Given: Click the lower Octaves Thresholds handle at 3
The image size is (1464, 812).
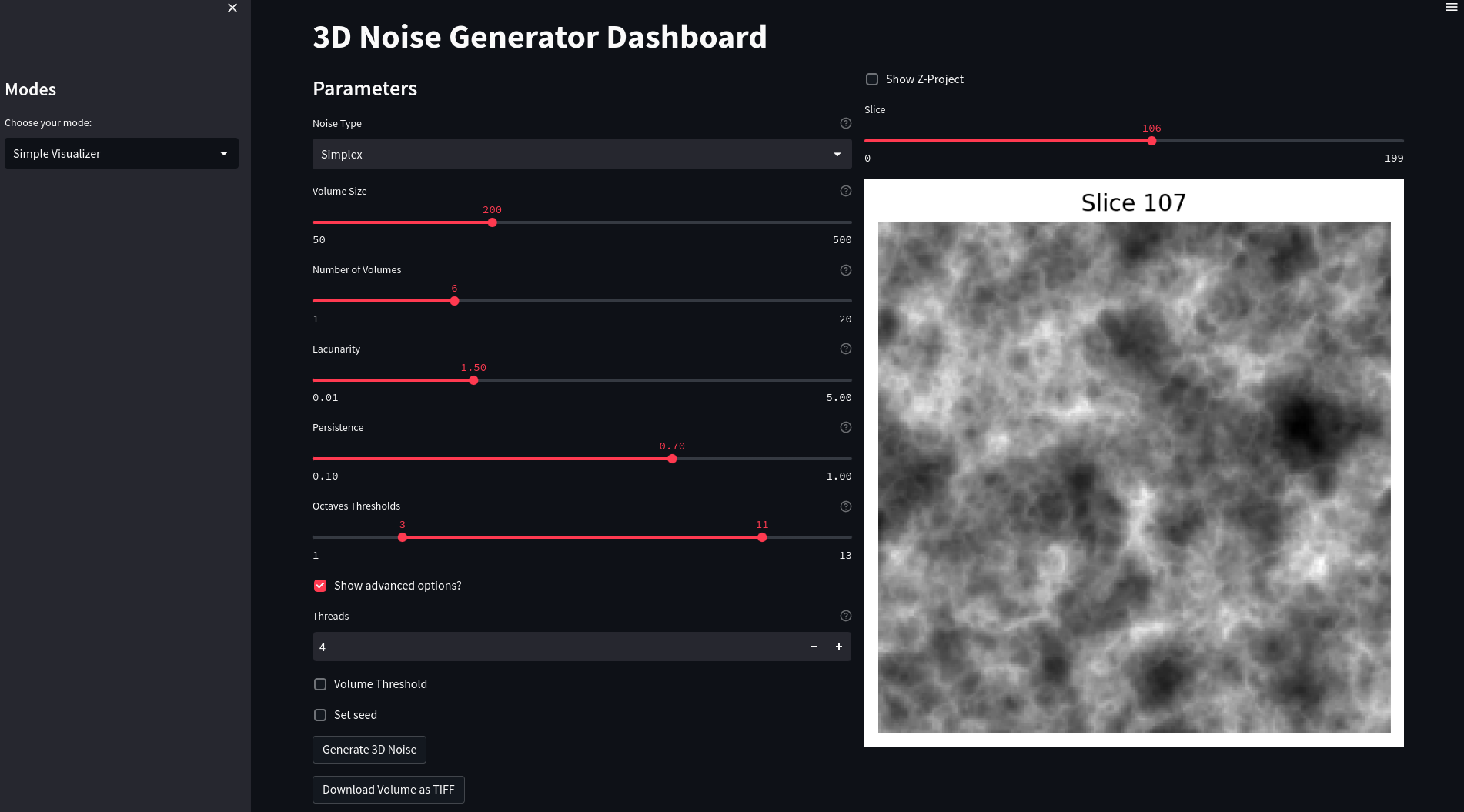Looking at the screenshot, I should pyautogui.click(x=403, y=537).
